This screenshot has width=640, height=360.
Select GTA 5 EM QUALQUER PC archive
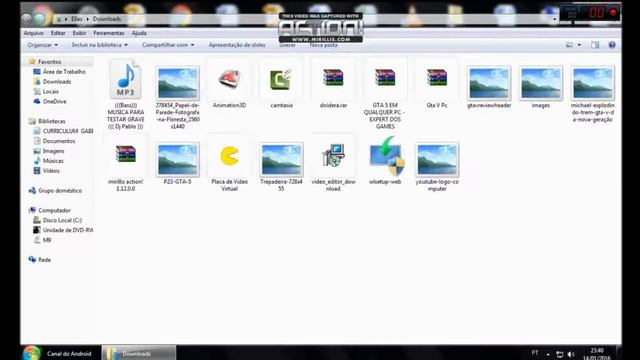(x=385, y=78)
